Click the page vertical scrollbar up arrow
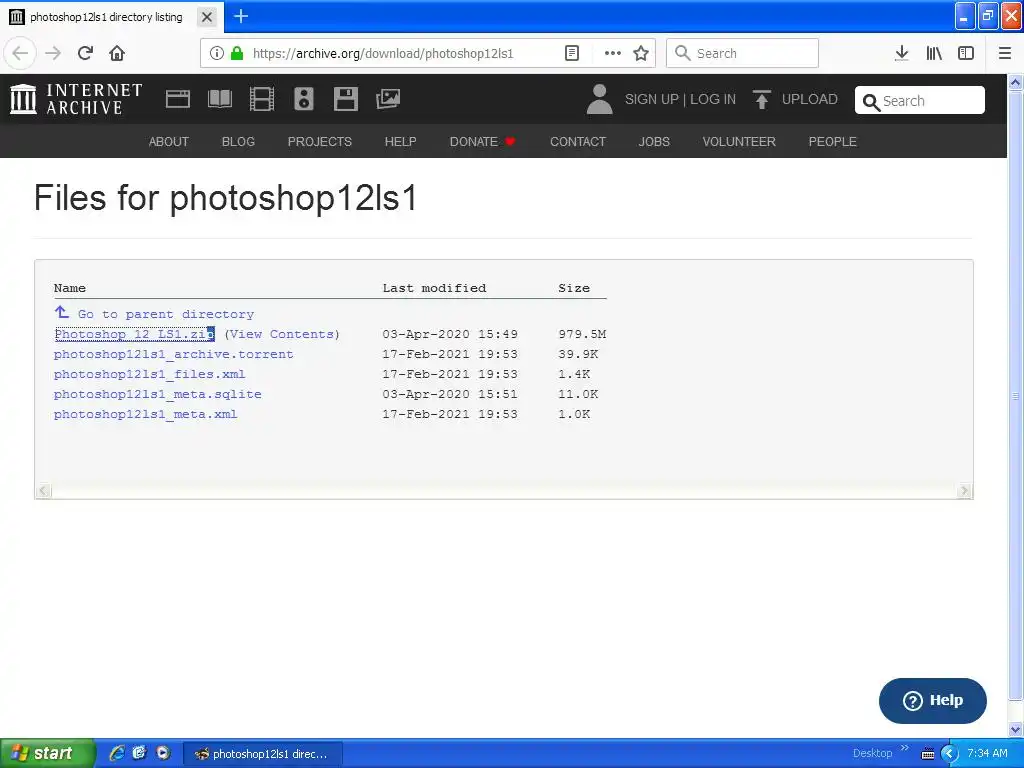The height and width of the screenshot is (768, 1024). point(1016,83)
